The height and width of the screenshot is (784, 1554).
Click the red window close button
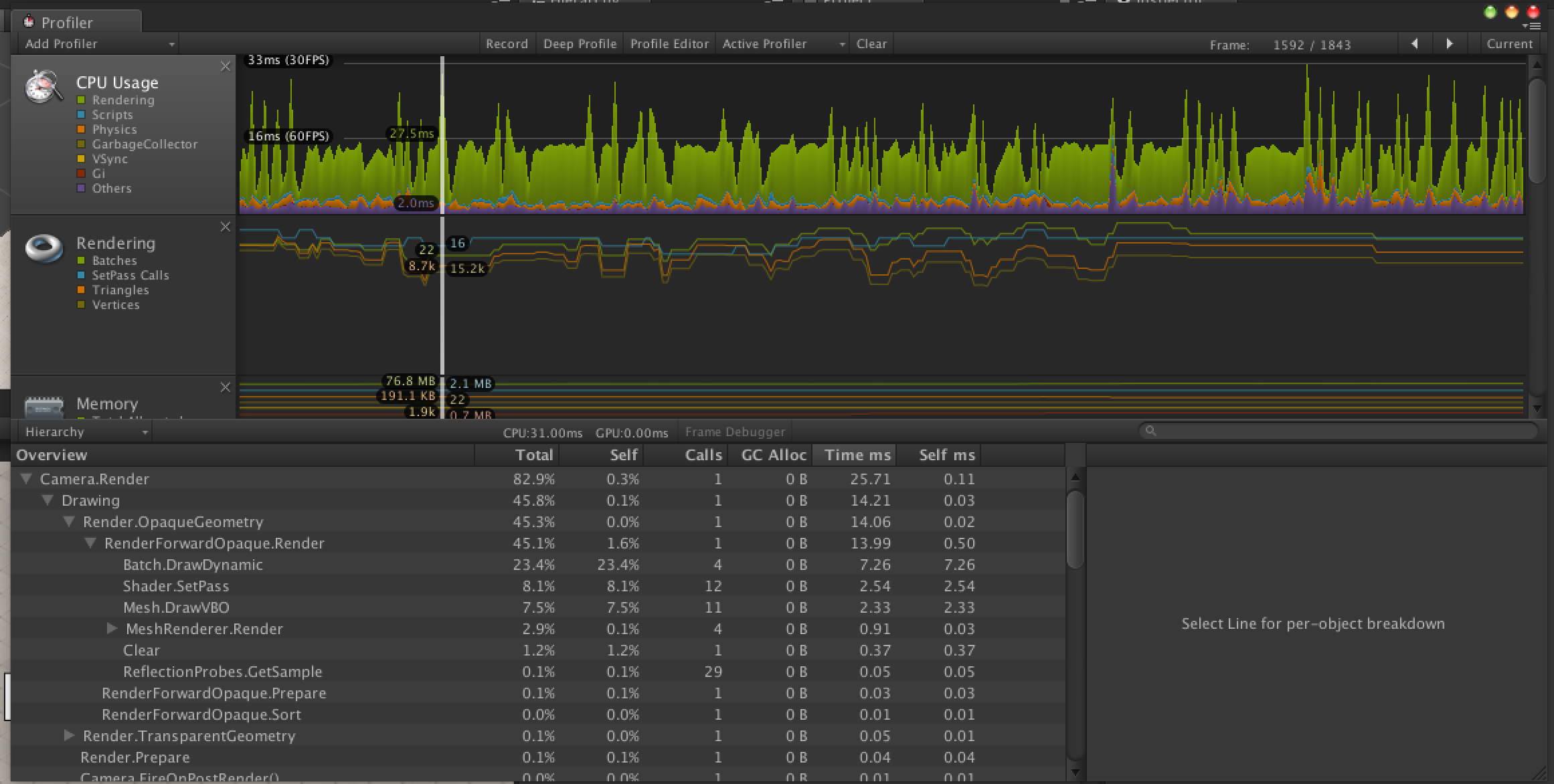point(1533,12)
